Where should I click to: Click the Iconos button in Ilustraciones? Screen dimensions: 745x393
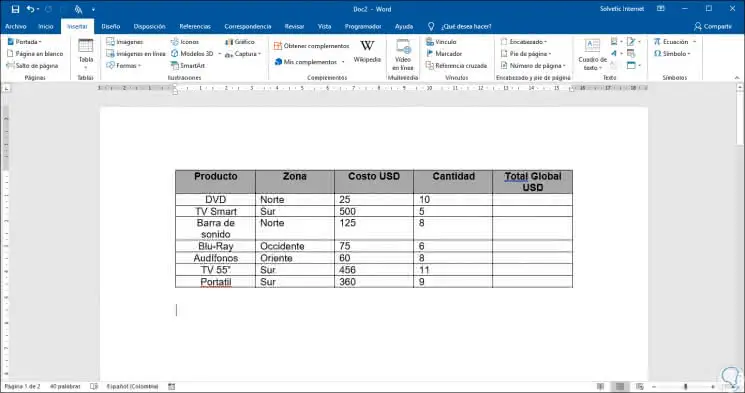pyautogui.click(x=185, y=42)
